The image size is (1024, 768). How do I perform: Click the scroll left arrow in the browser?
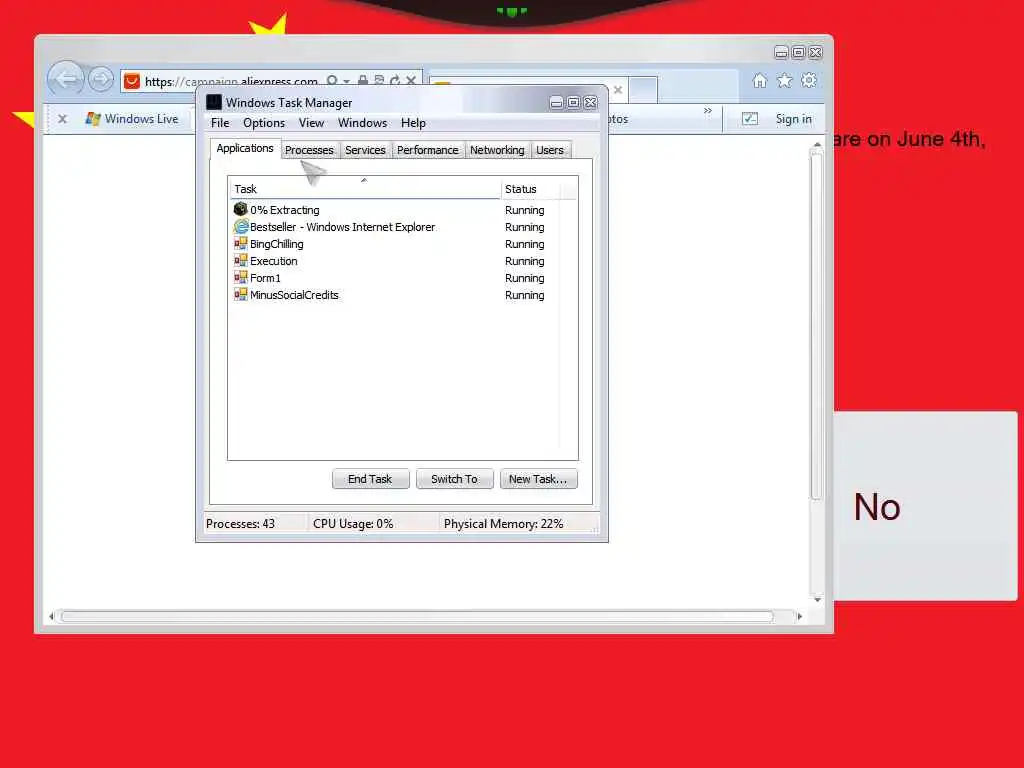click(x=52, y=616)
